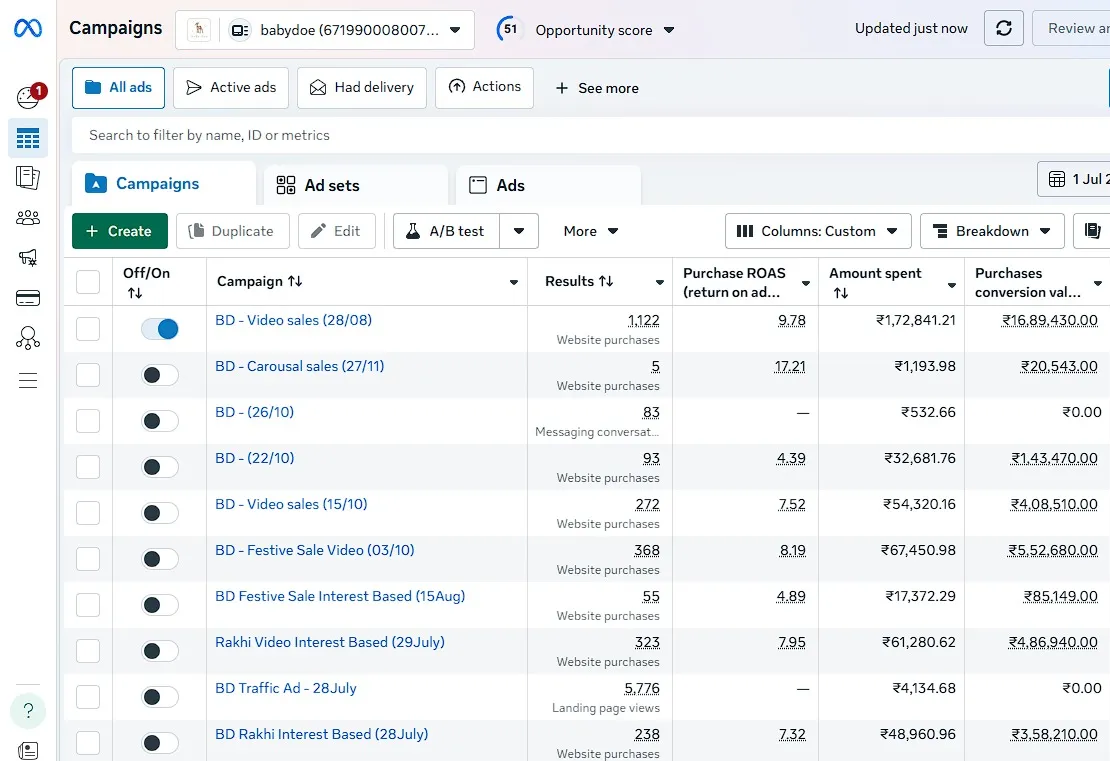Check the Rakhi Video Interest Based row
This screenshot has width=1110, height=761.
point(88,651)
